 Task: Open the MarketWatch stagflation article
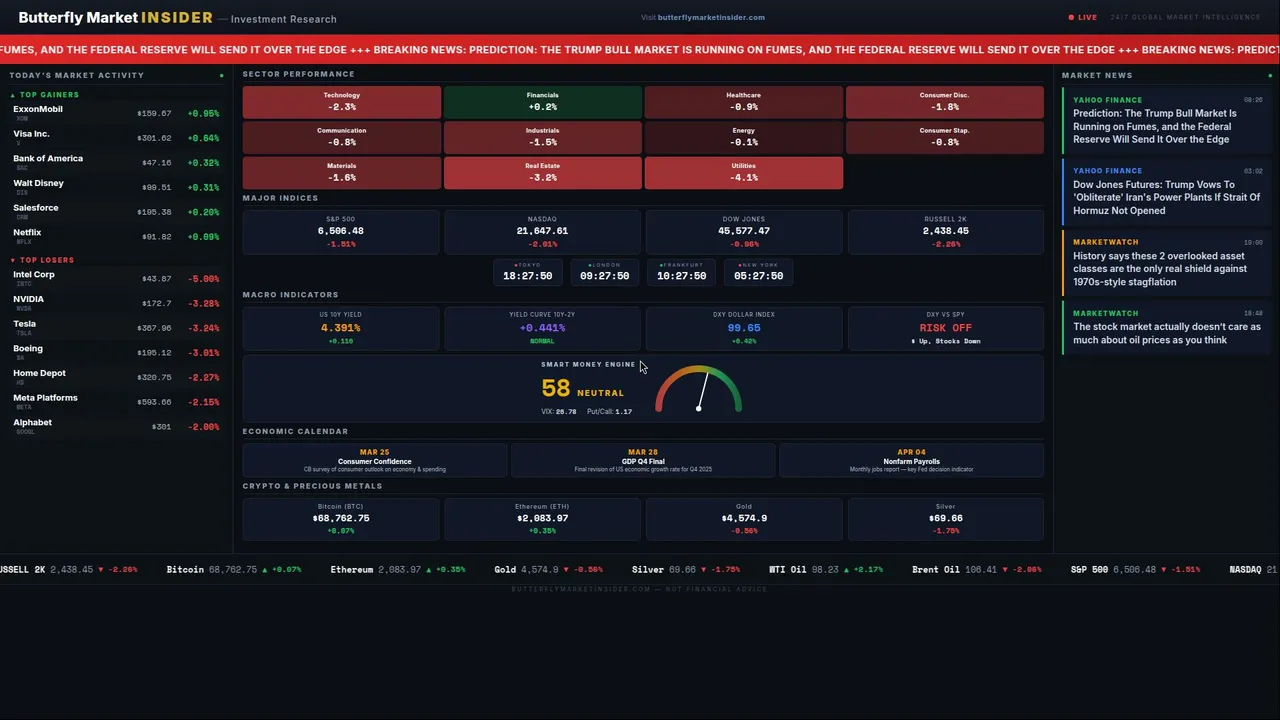coord(1167,263)
